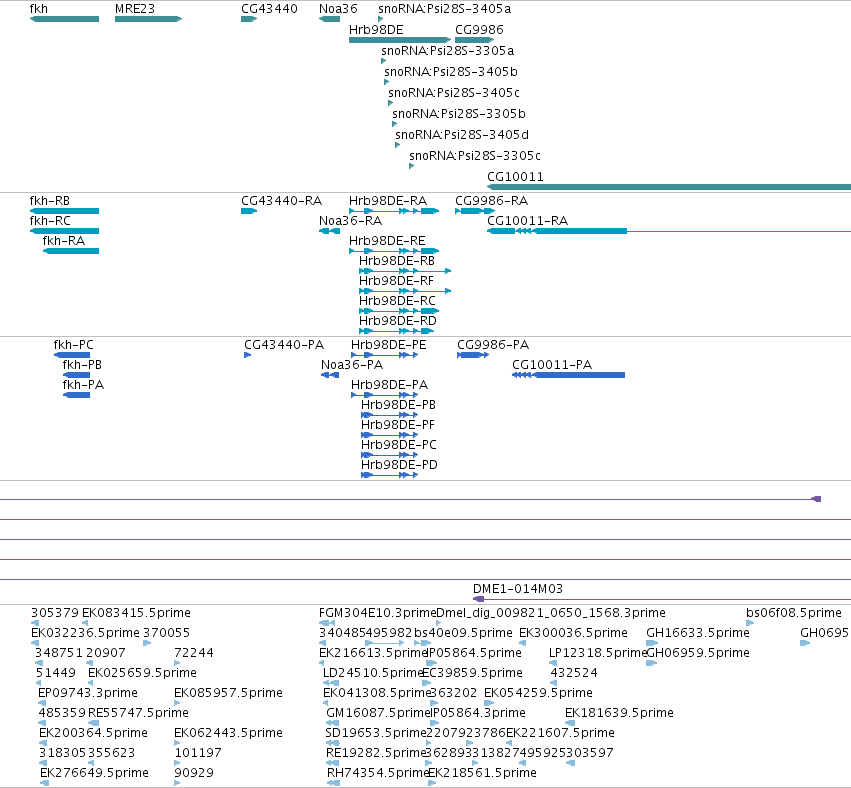Click the snoRNA:Psi28S-3405a label

click(444, 9)
